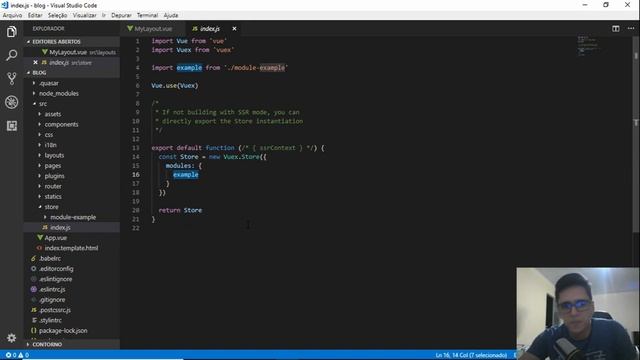This screenshot has height=360, width=640.
Task: Open the .editorconfig file
Action: (x=72, y=269)
